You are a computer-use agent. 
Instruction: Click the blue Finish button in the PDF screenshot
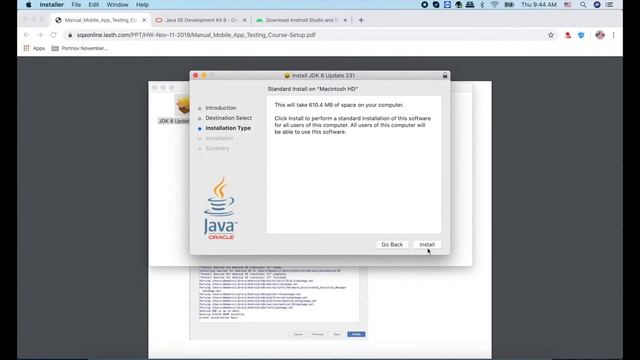tap(356, 334)
